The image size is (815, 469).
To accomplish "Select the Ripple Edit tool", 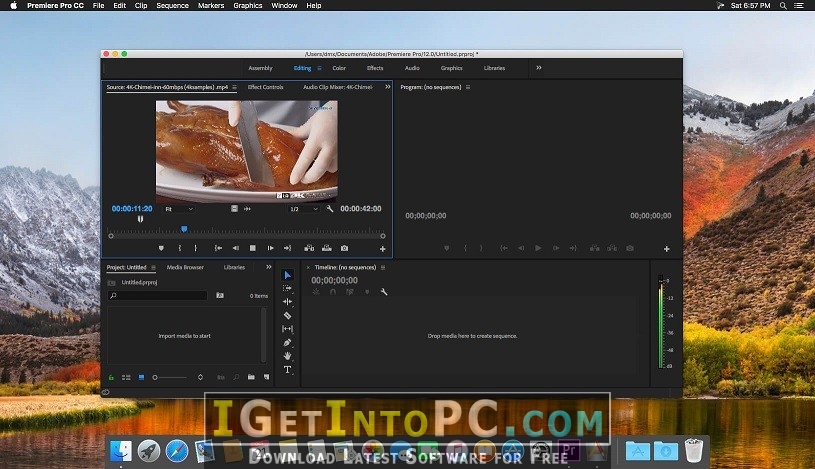I will [x=287, y=302].
